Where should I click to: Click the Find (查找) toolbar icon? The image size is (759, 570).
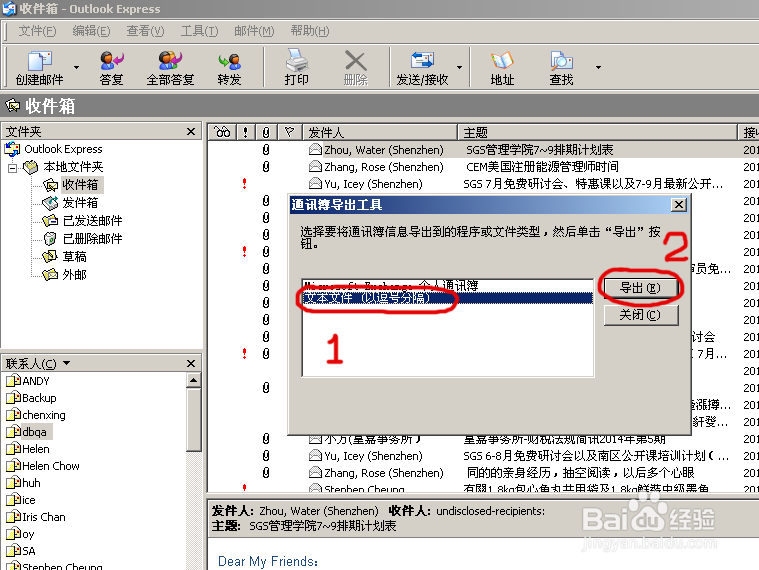(561, 67)
